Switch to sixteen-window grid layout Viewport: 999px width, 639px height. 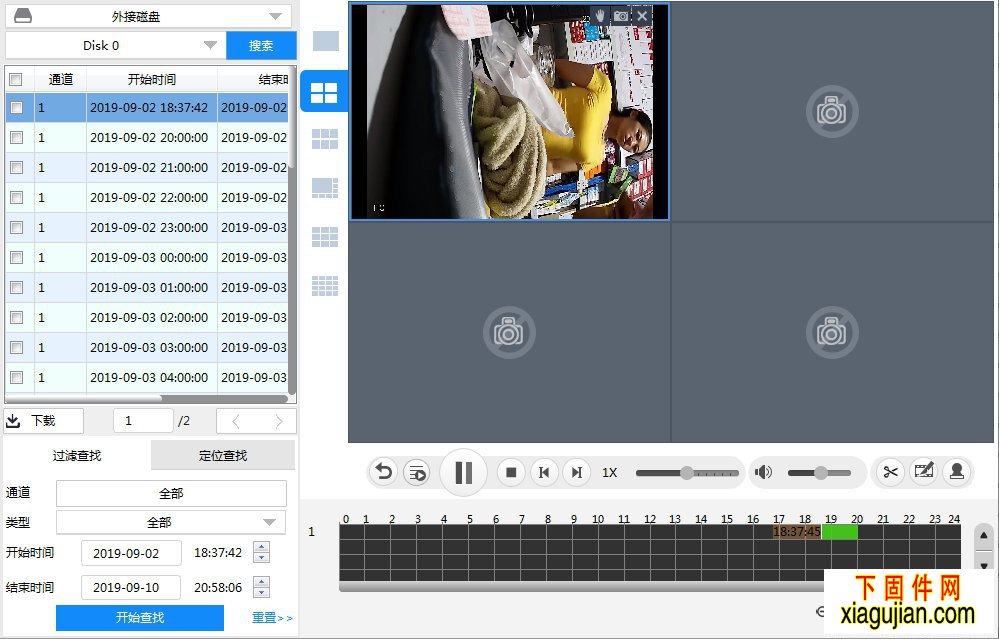tap(325, 286)
